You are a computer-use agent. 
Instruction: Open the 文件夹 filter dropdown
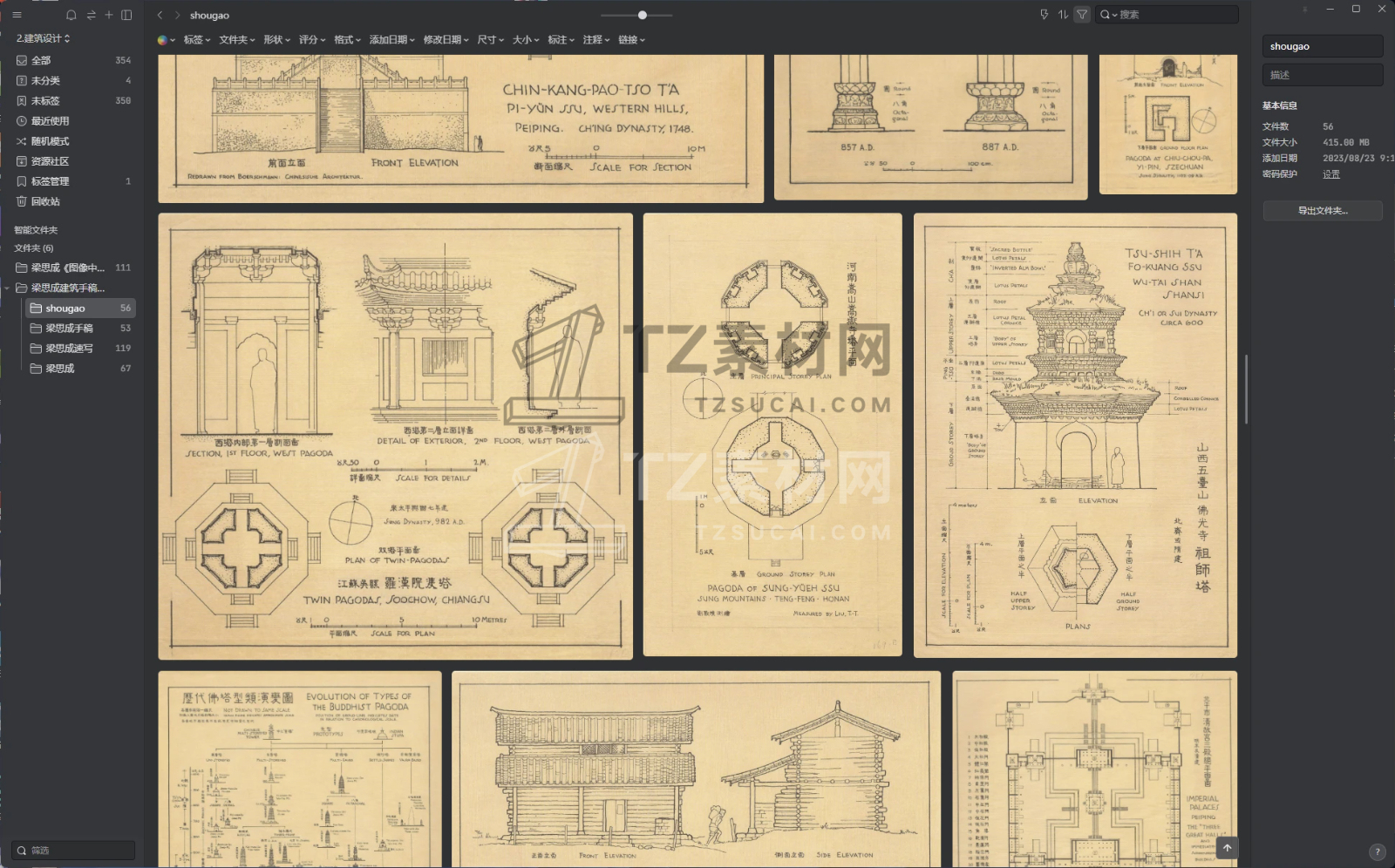pos(237,39)
